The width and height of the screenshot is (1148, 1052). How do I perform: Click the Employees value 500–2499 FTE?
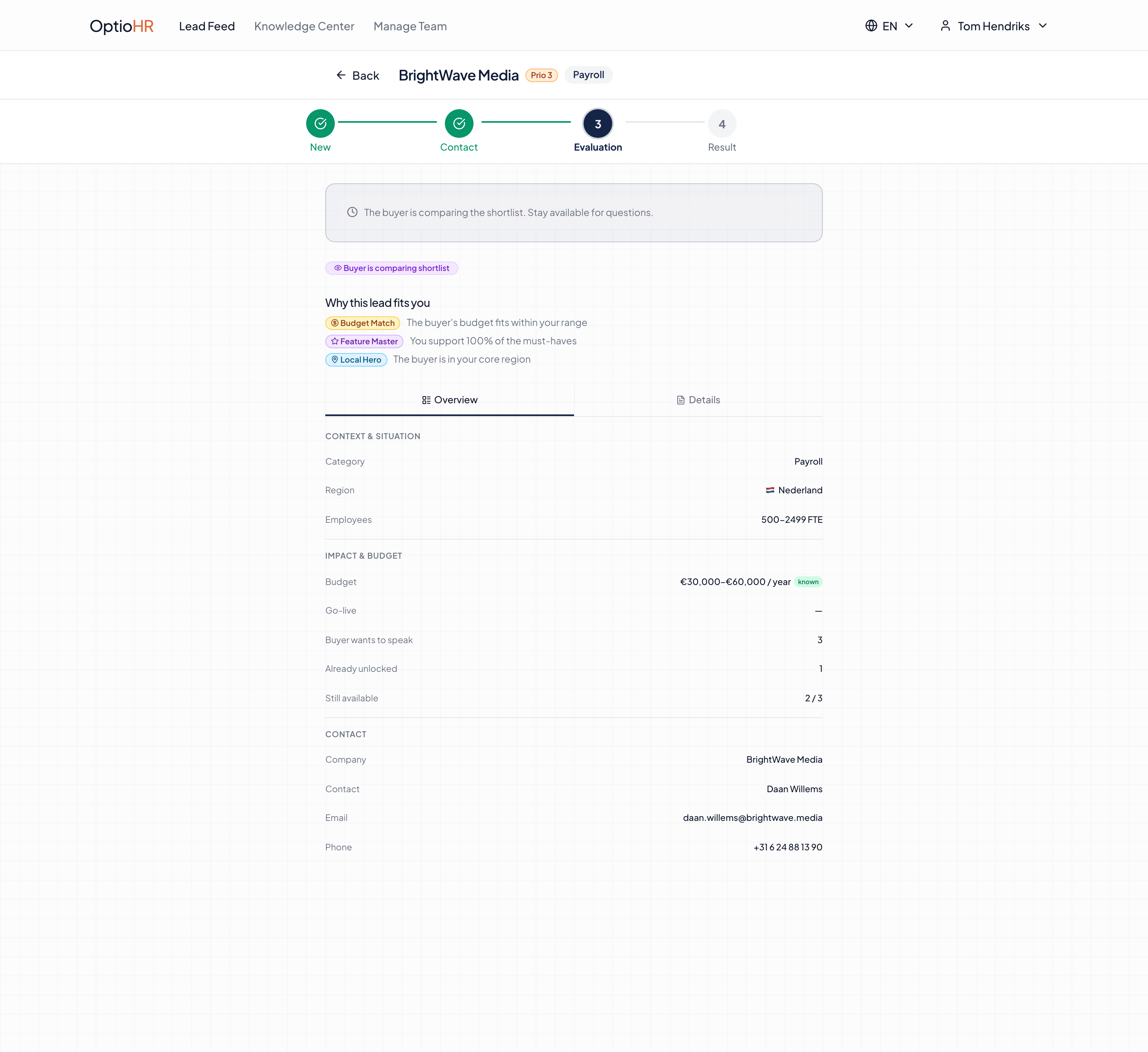point(792,519)
